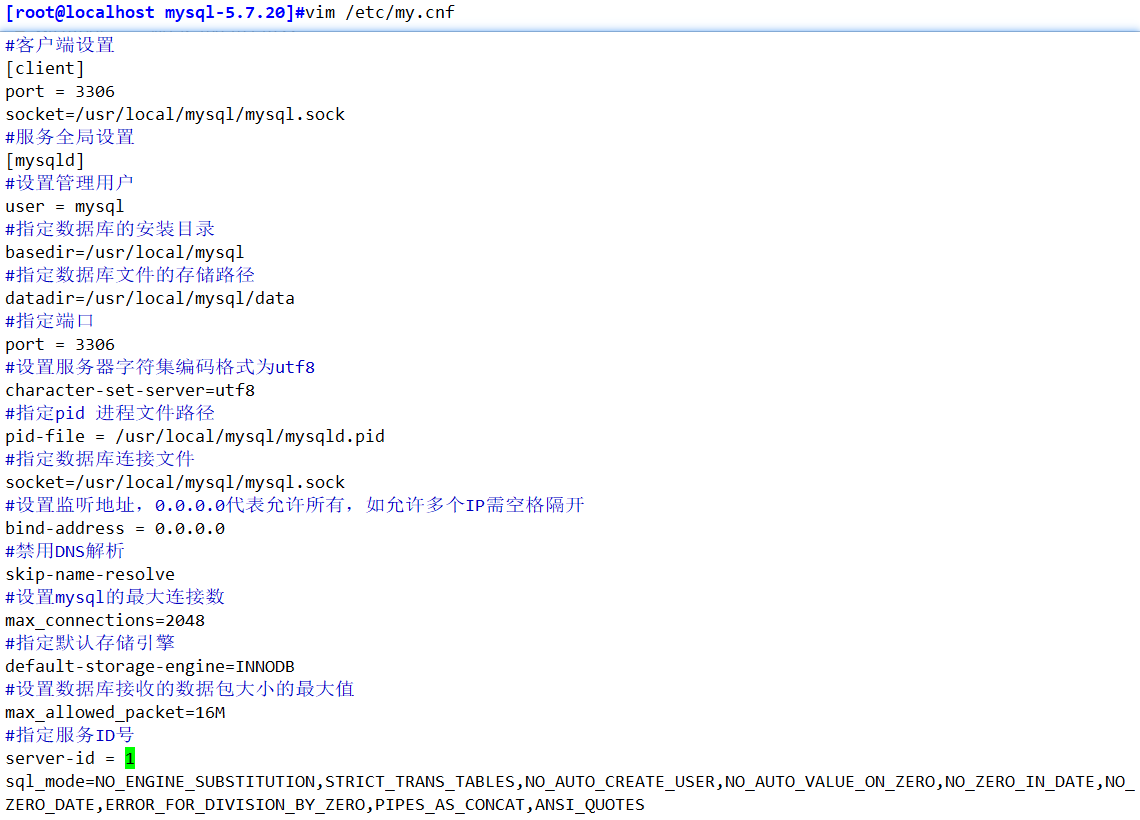The height and width of the screenshot is (820, 1140).
Task: Click the comment '#禁用DNS解析'
Action: pyautogui.click(x=65, y=551)
